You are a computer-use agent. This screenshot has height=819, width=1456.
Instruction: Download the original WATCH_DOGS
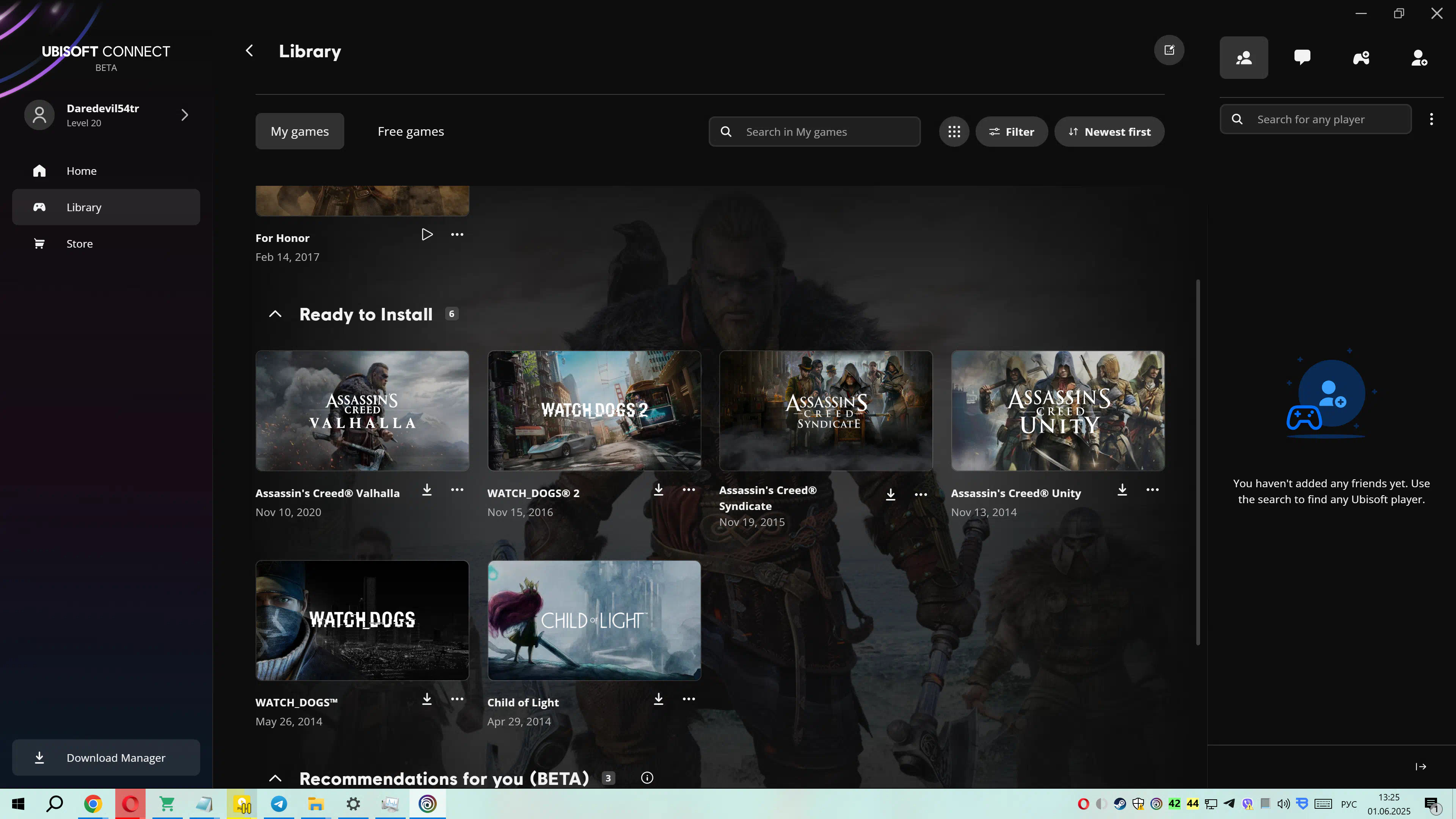pos(427,699)
